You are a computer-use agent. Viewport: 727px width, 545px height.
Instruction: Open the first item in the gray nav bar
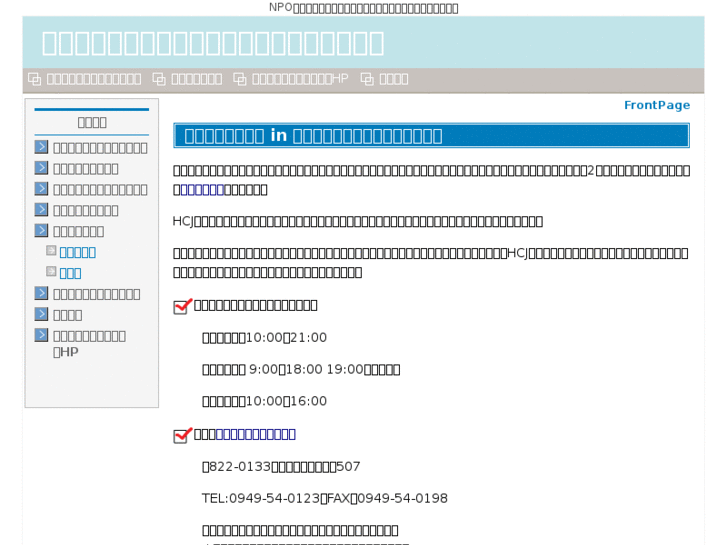point(94,79)
